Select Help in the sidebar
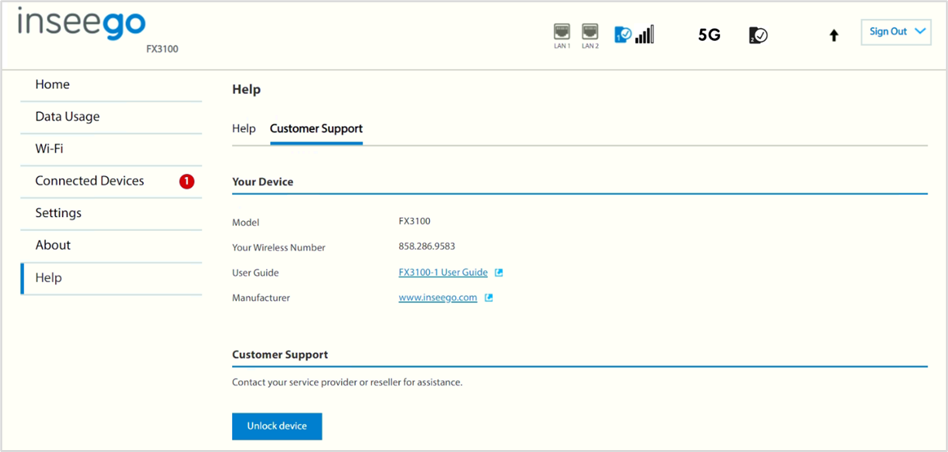This screenshot has height=452, width=948. coord(111,278)
